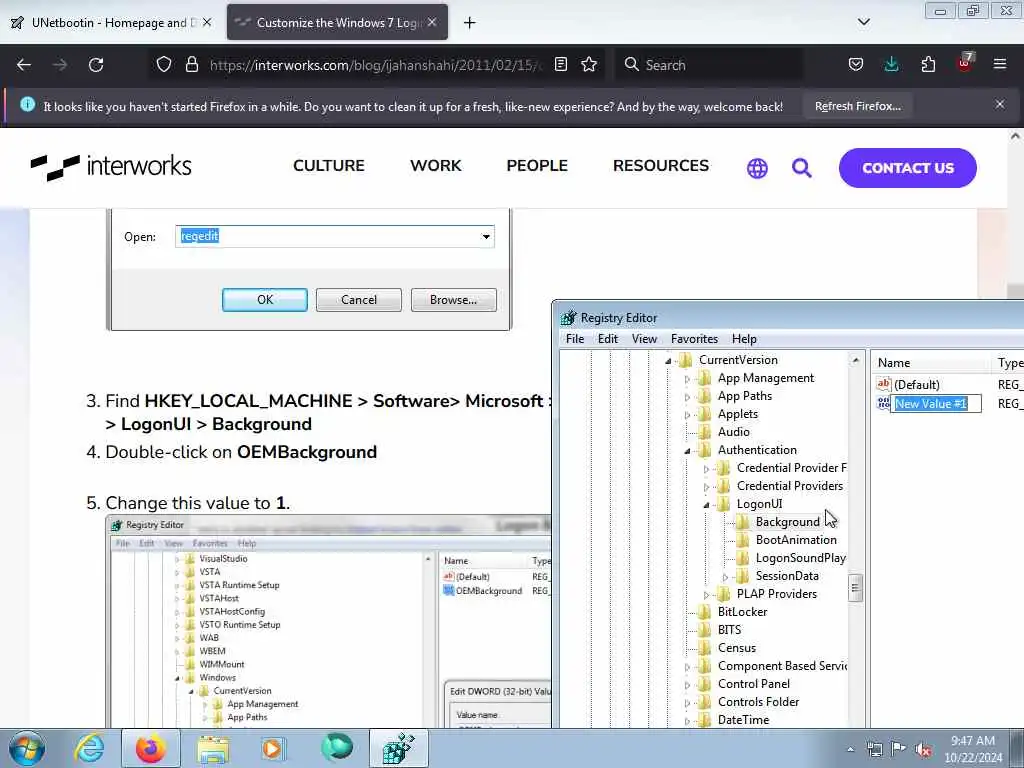The width and height of the screenshot is (1024, 768).
Task: List all tabs chevron
Action: click(863, 22)
